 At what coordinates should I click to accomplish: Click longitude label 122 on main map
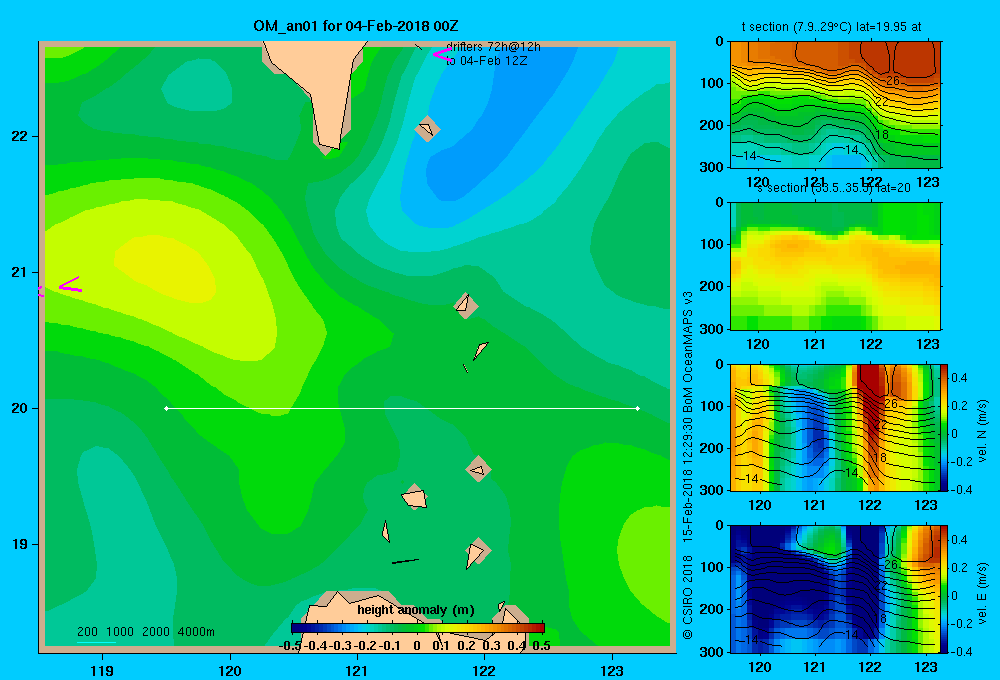tap(484, 670)
